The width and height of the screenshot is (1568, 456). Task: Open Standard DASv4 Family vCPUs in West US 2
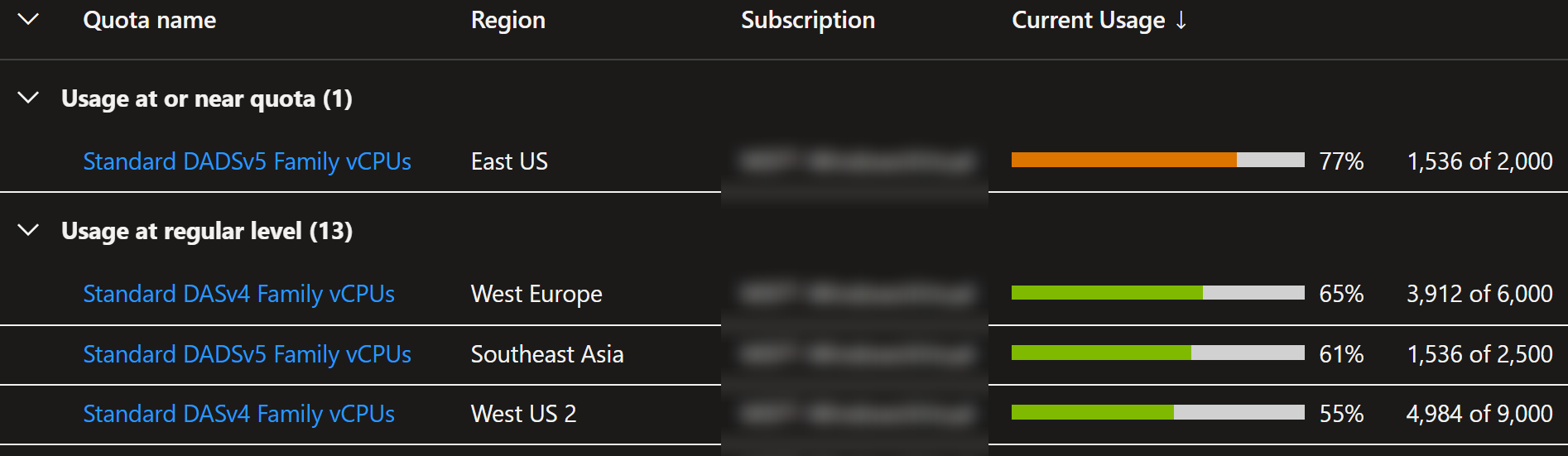click(239, 414)
